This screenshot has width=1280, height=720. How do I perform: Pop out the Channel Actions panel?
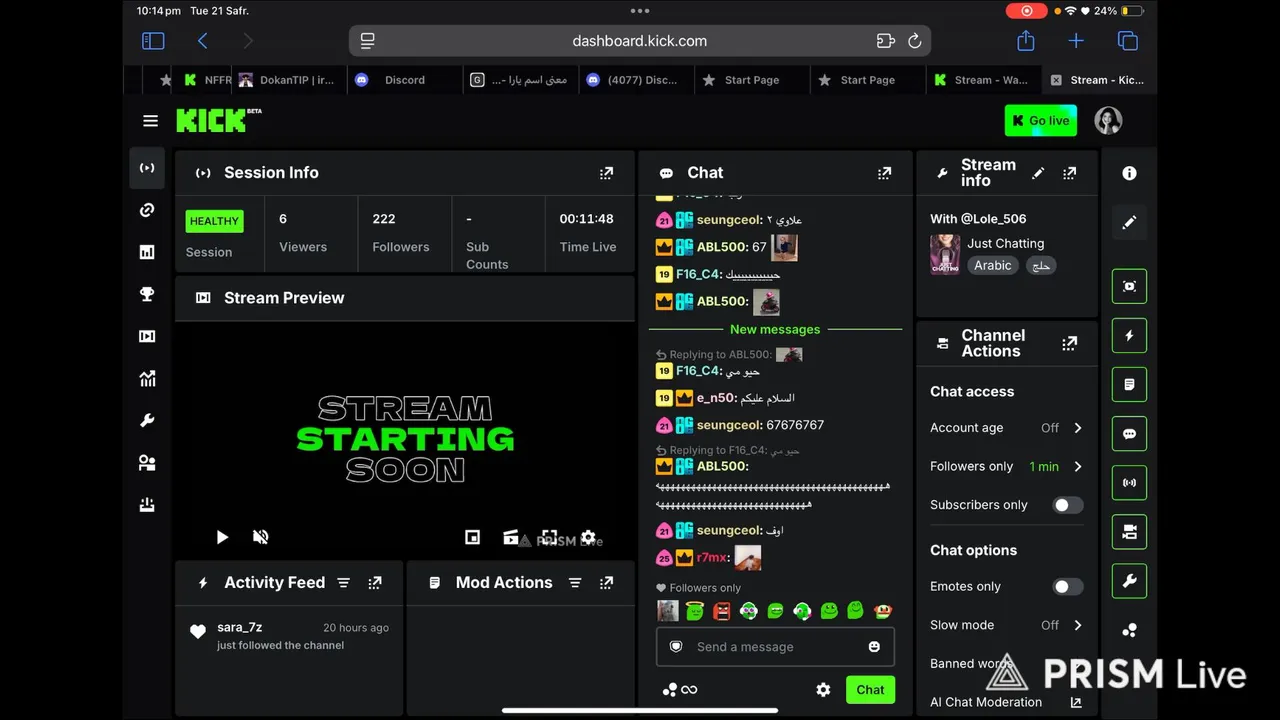[x=1069, y=344]
